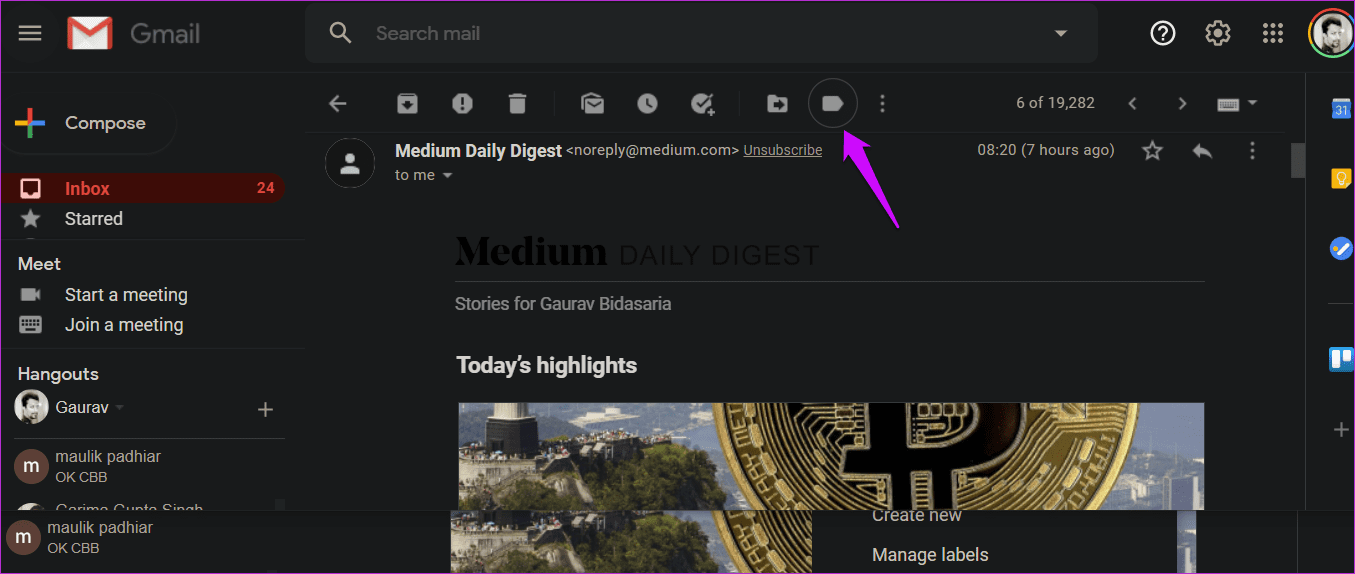Star the Medium Daily Digest email
The width and height of the screenshot is (1355, 574).
coord(1153,150)
